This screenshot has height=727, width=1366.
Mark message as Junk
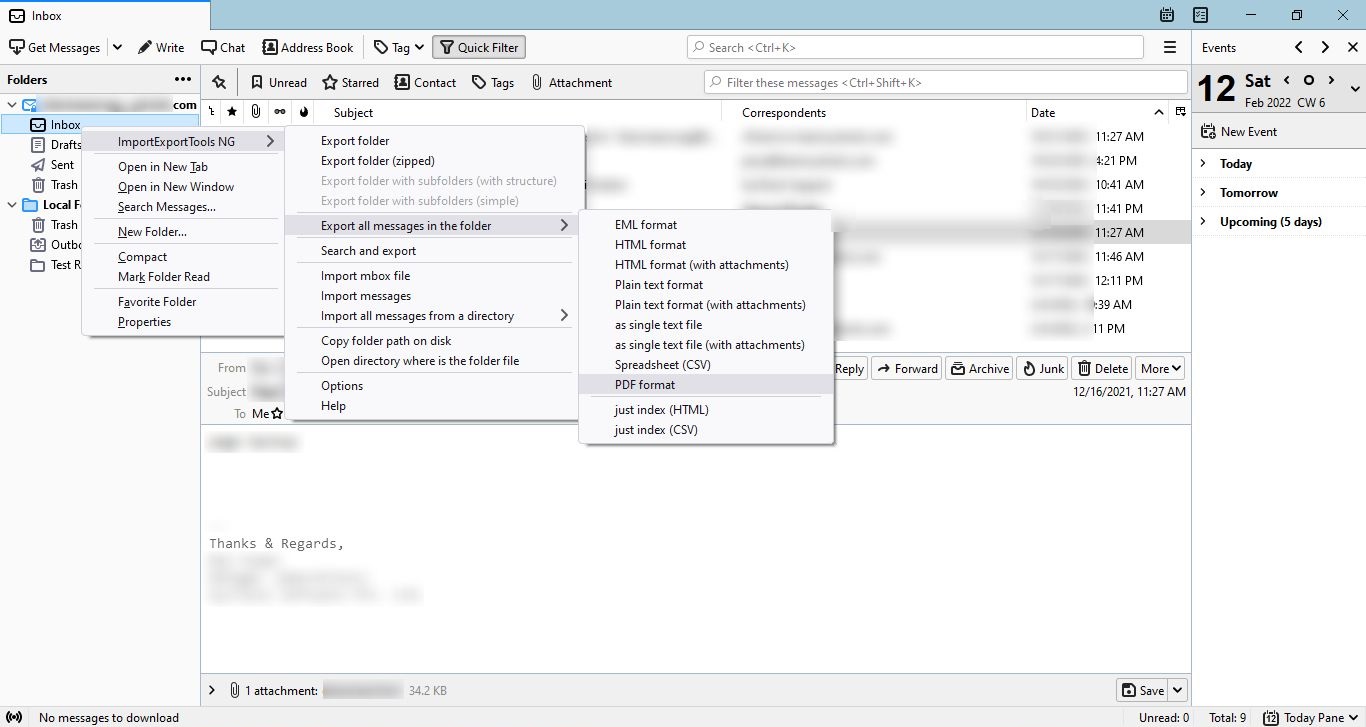coord(1042,368)
